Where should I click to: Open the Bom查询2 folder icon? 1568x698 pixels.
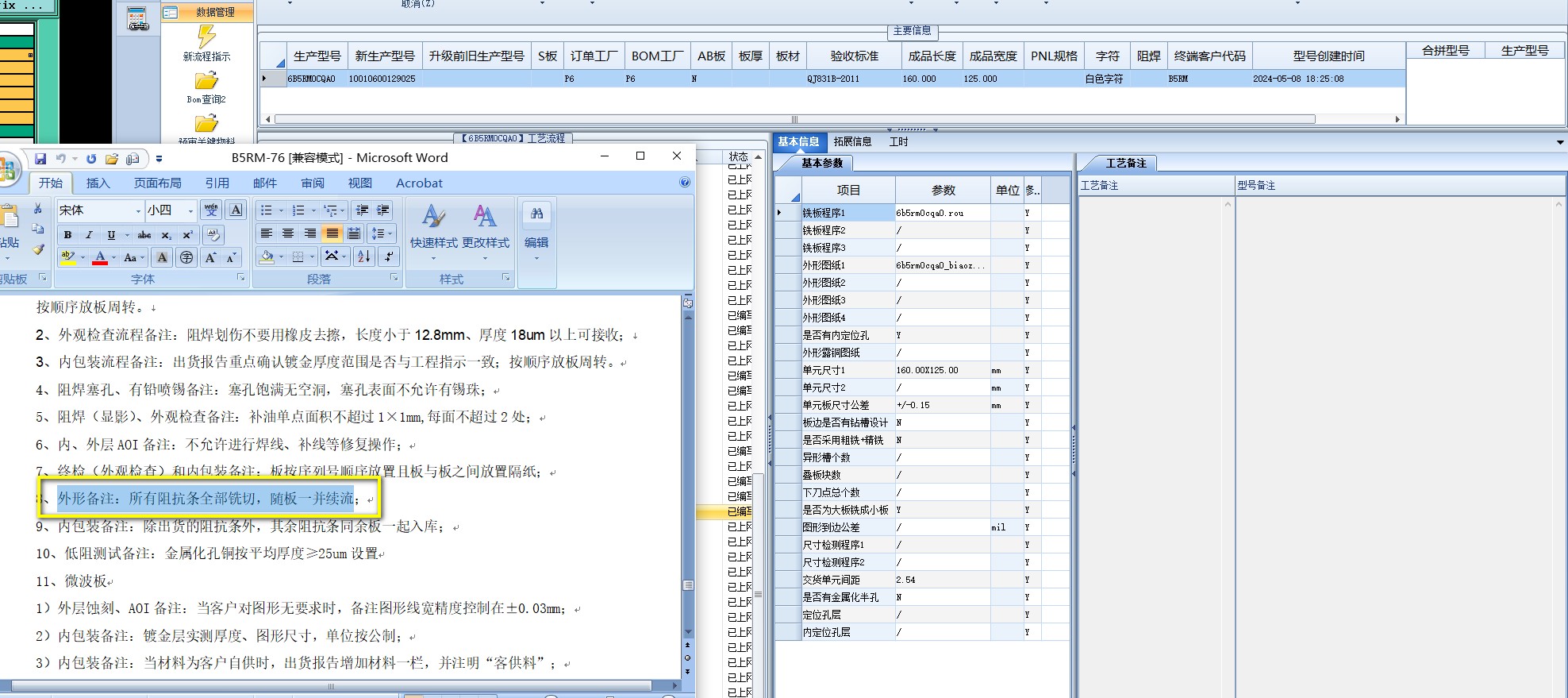[206, 81]
